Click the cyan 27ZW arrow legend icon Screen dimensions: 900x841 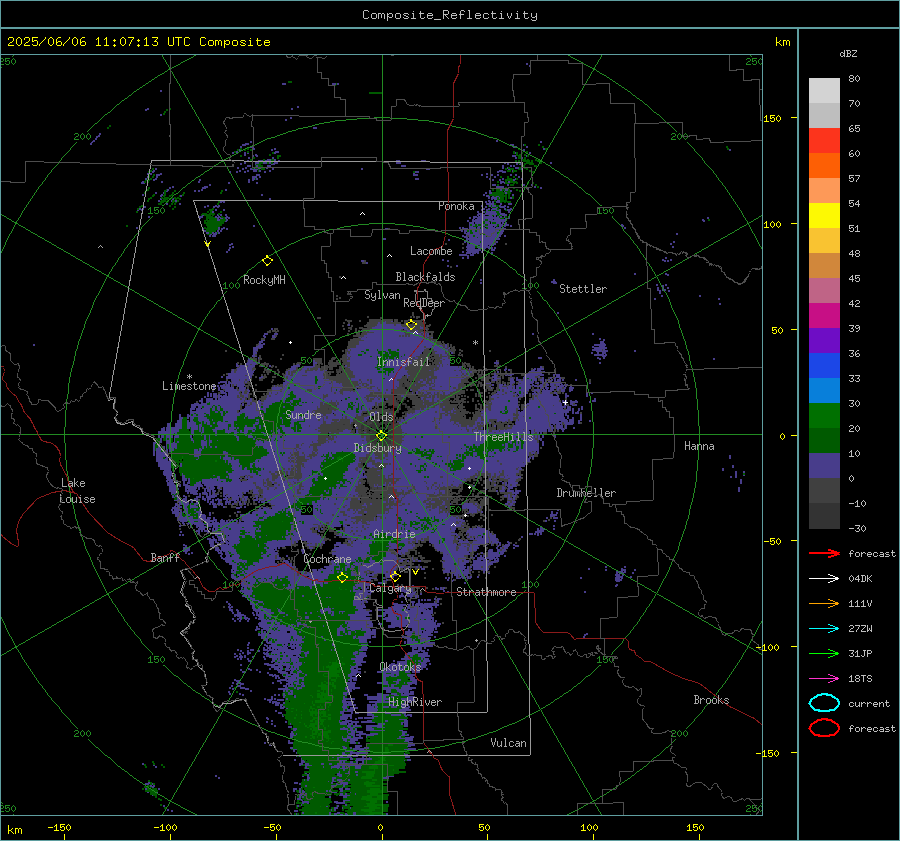click(x=824, y=629)
